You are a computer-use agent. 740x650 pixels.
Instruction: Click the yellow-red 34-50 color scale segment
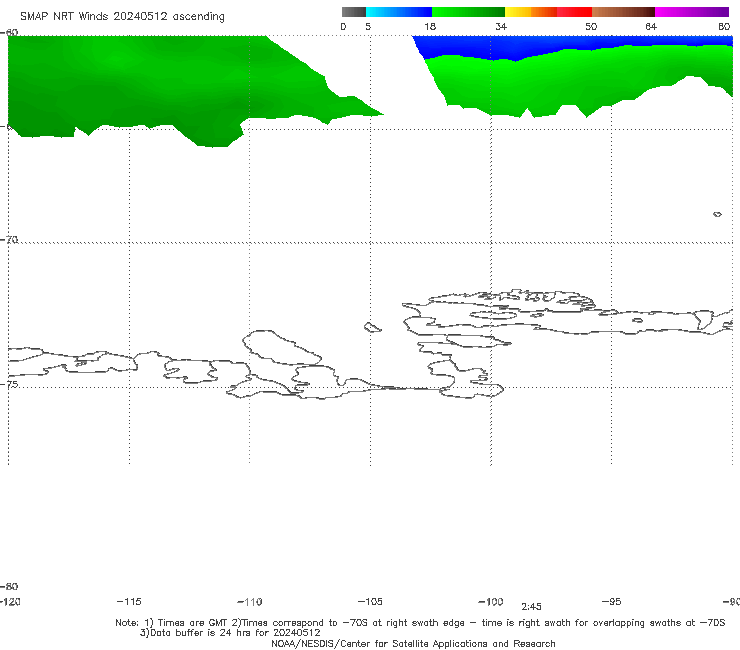pyautogui.click(x=548, y=12)
